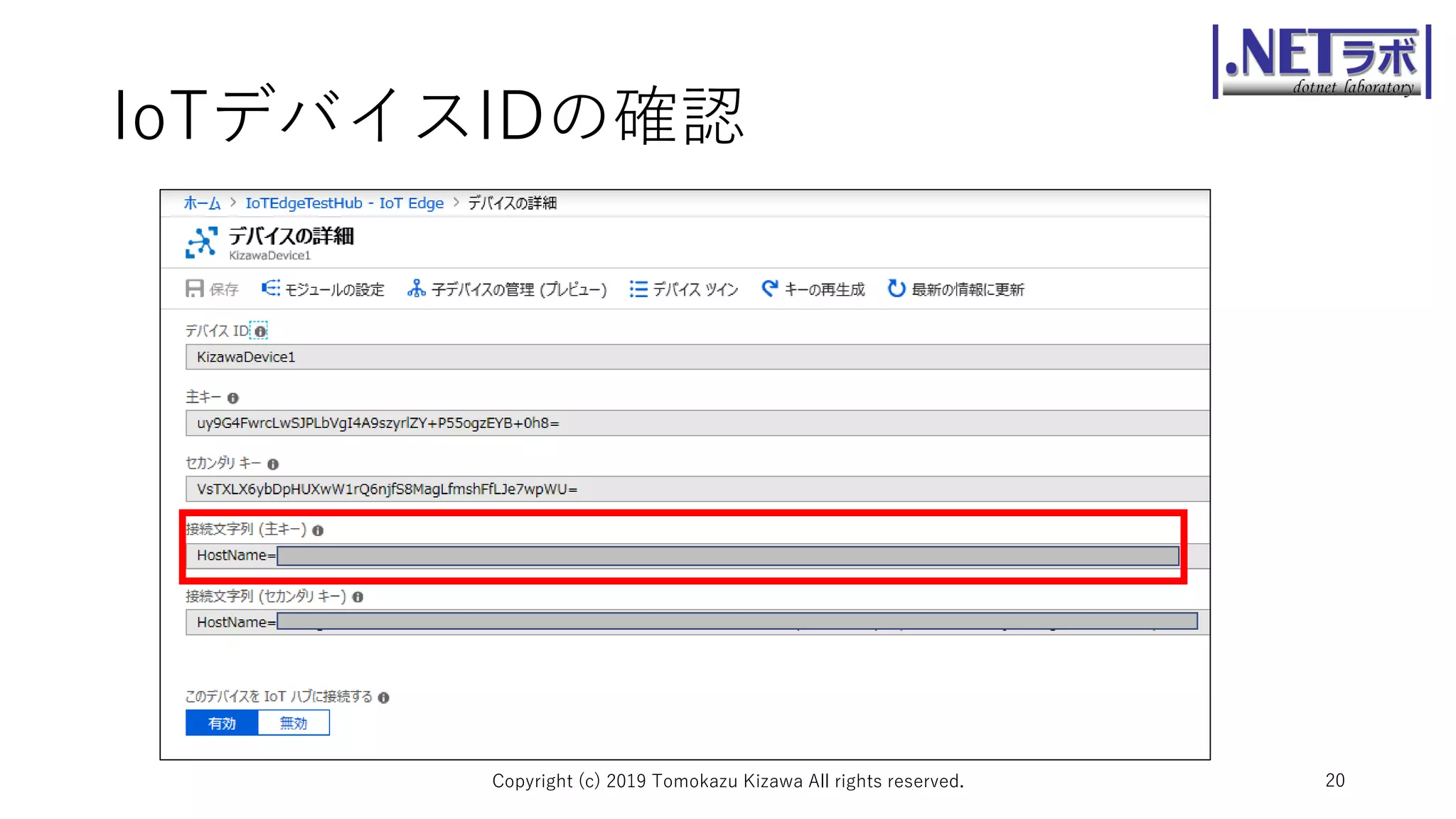Click info icon next to セカンダリ キー
The width and height of the screenshot is (1456, 819).
(x=273, y=464)
